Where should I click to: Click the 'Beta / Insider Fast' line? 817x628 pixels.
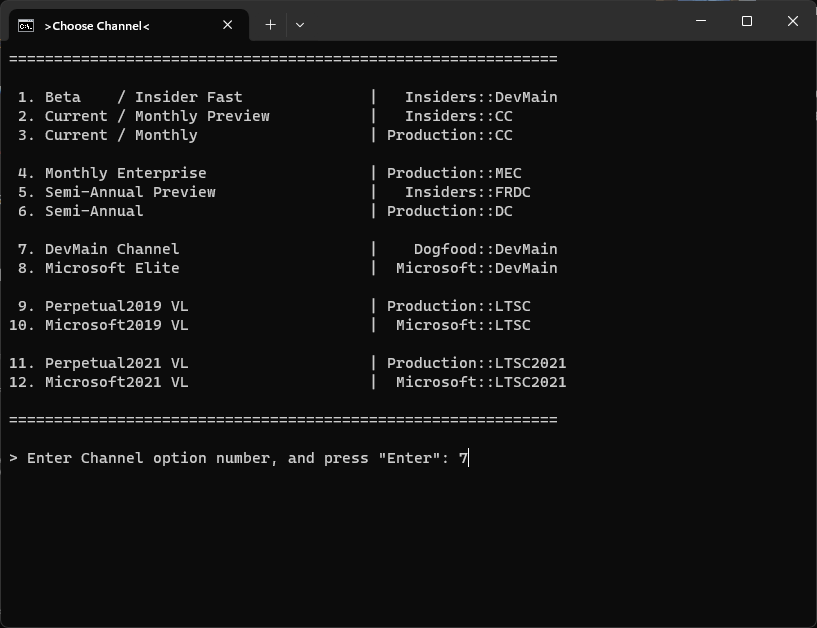[143, 97]
